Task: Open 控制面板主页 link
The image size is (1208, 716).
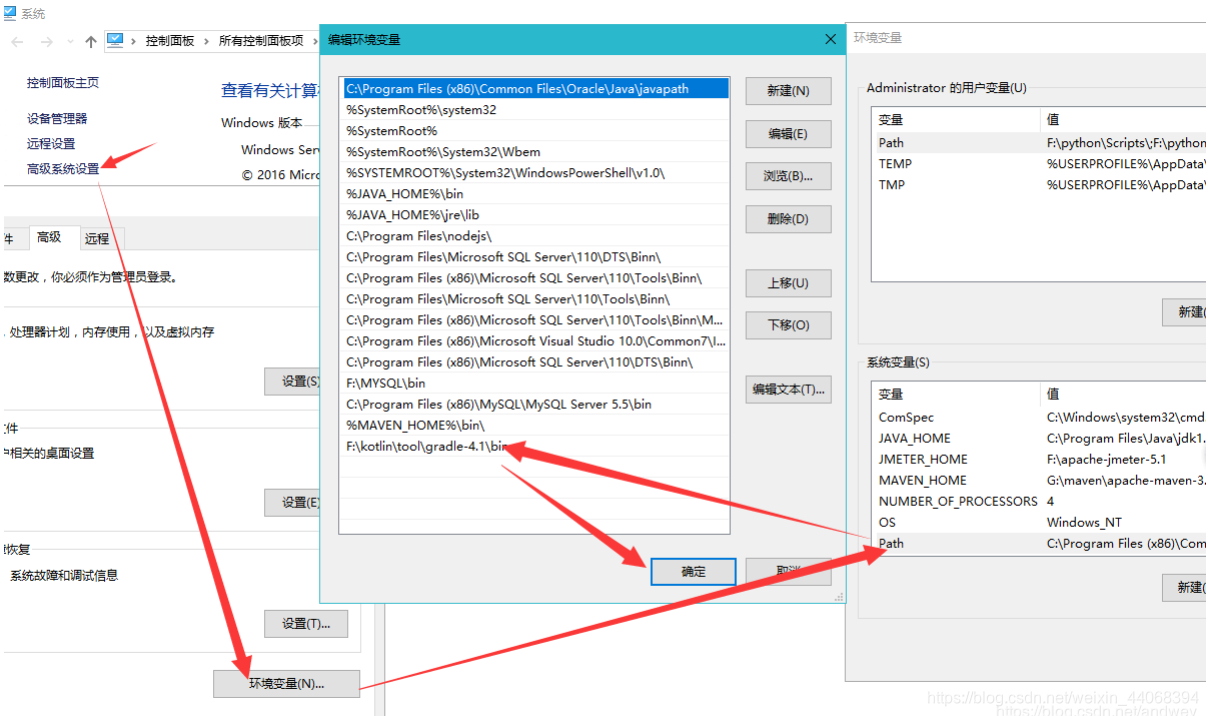Action: coord(63,83)
